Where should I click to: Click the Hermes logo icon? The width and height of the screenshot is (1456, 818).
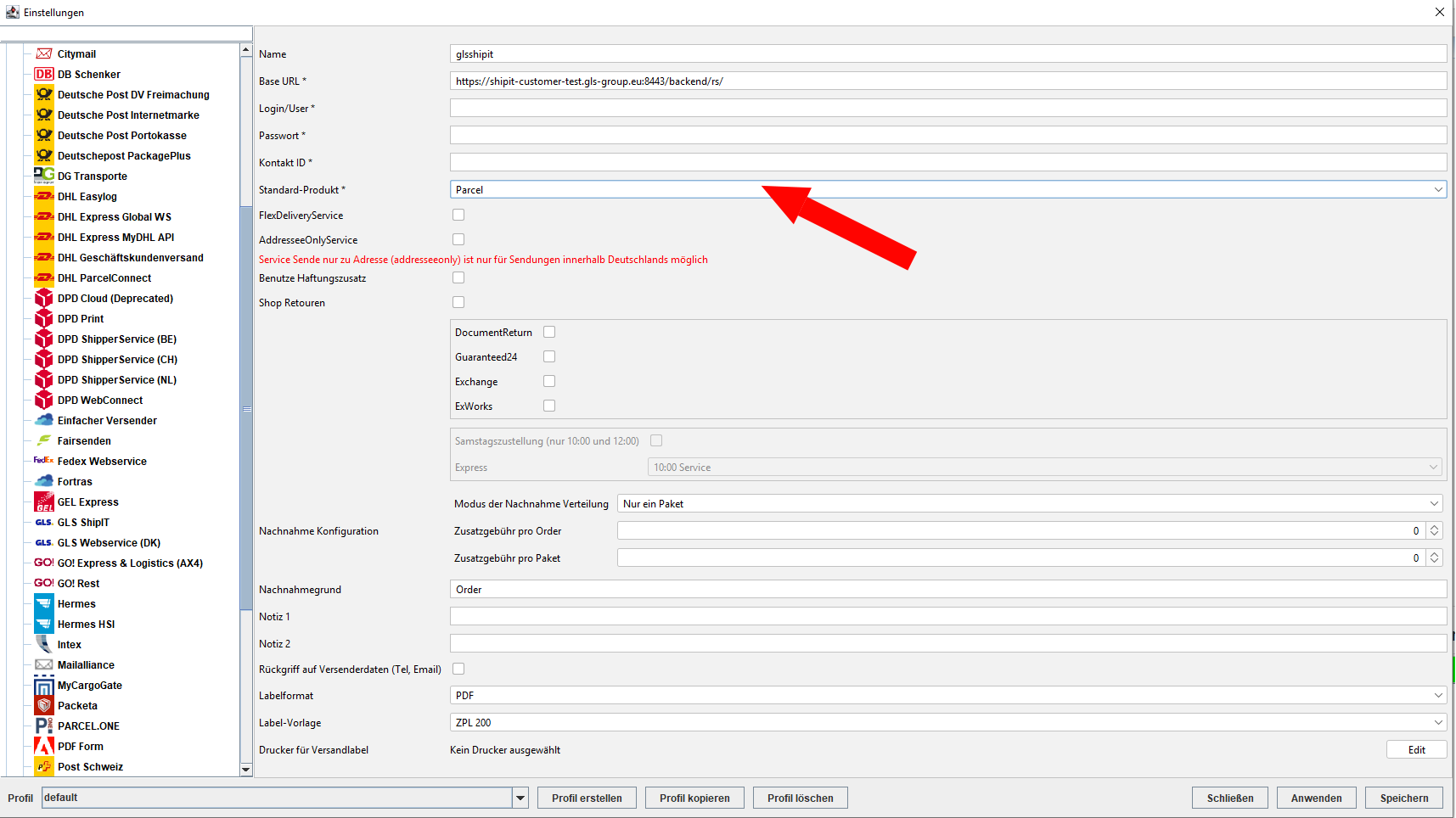(44, 603)
